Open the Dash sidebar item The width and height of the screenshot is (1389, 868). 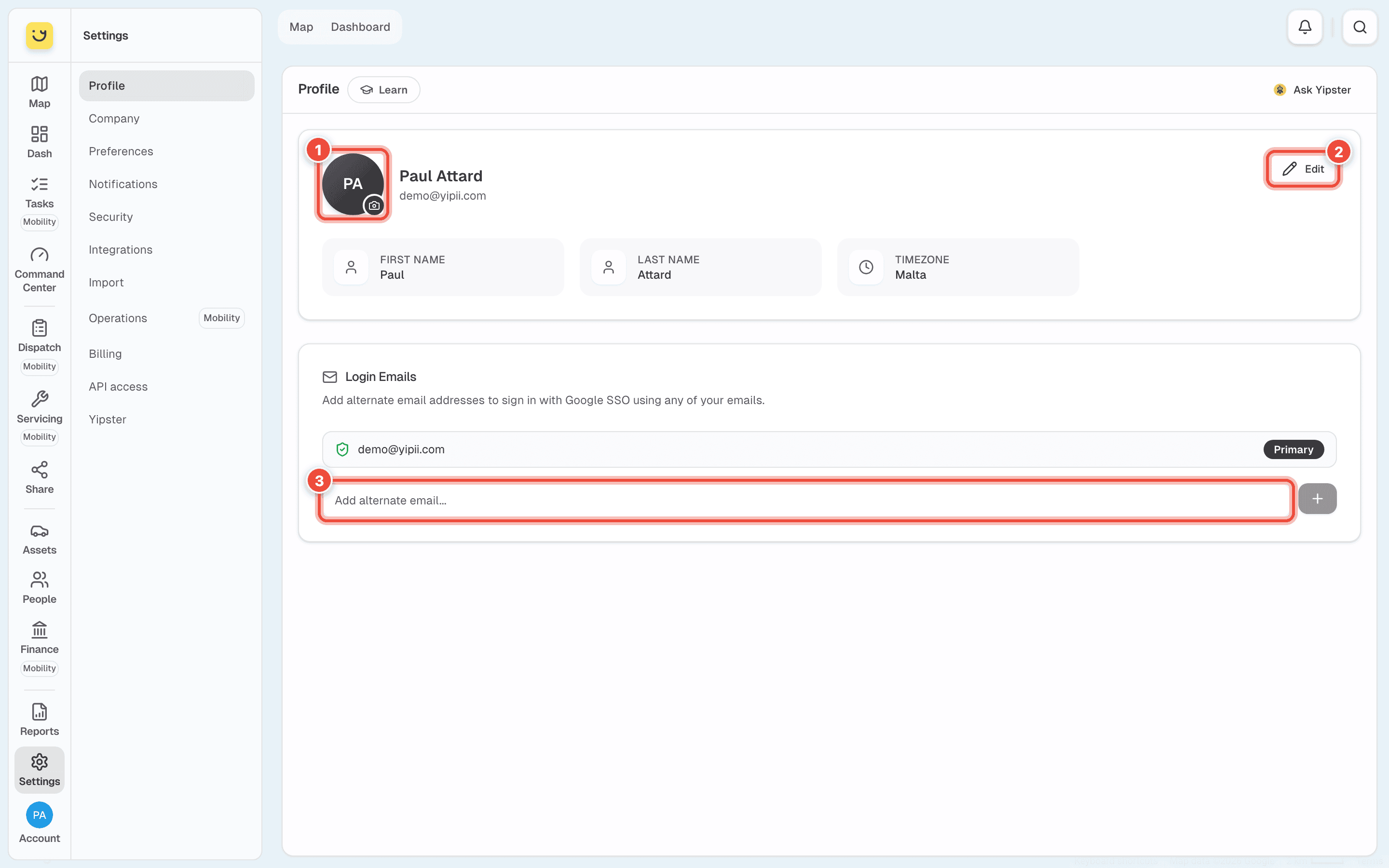point(39,142)
